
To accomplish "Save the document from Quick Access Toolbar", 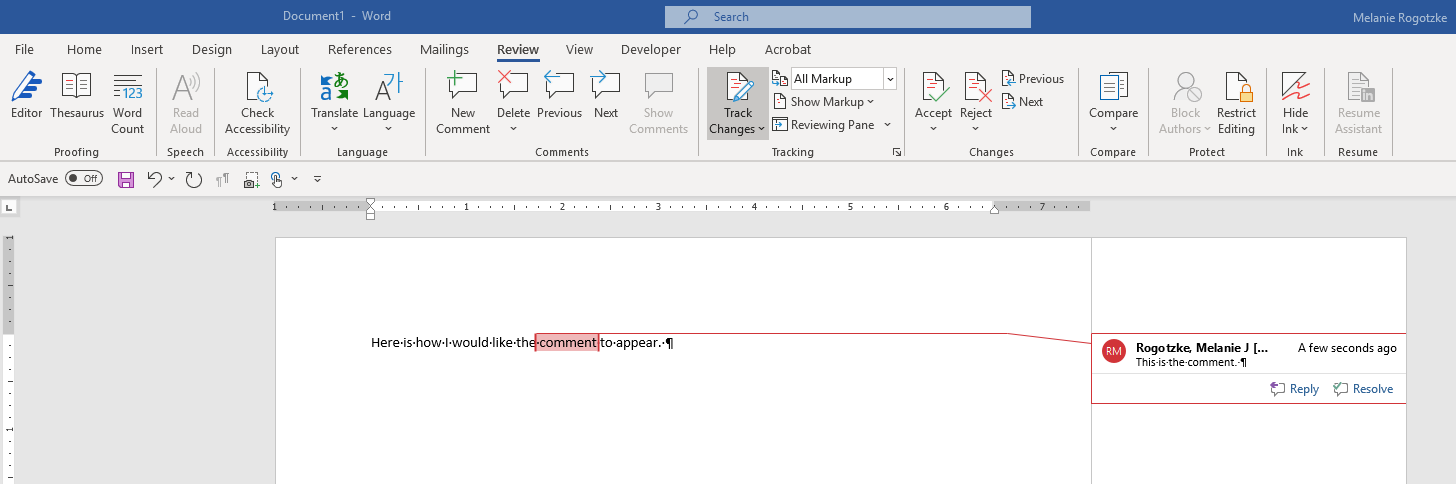I will coord(126,179).
